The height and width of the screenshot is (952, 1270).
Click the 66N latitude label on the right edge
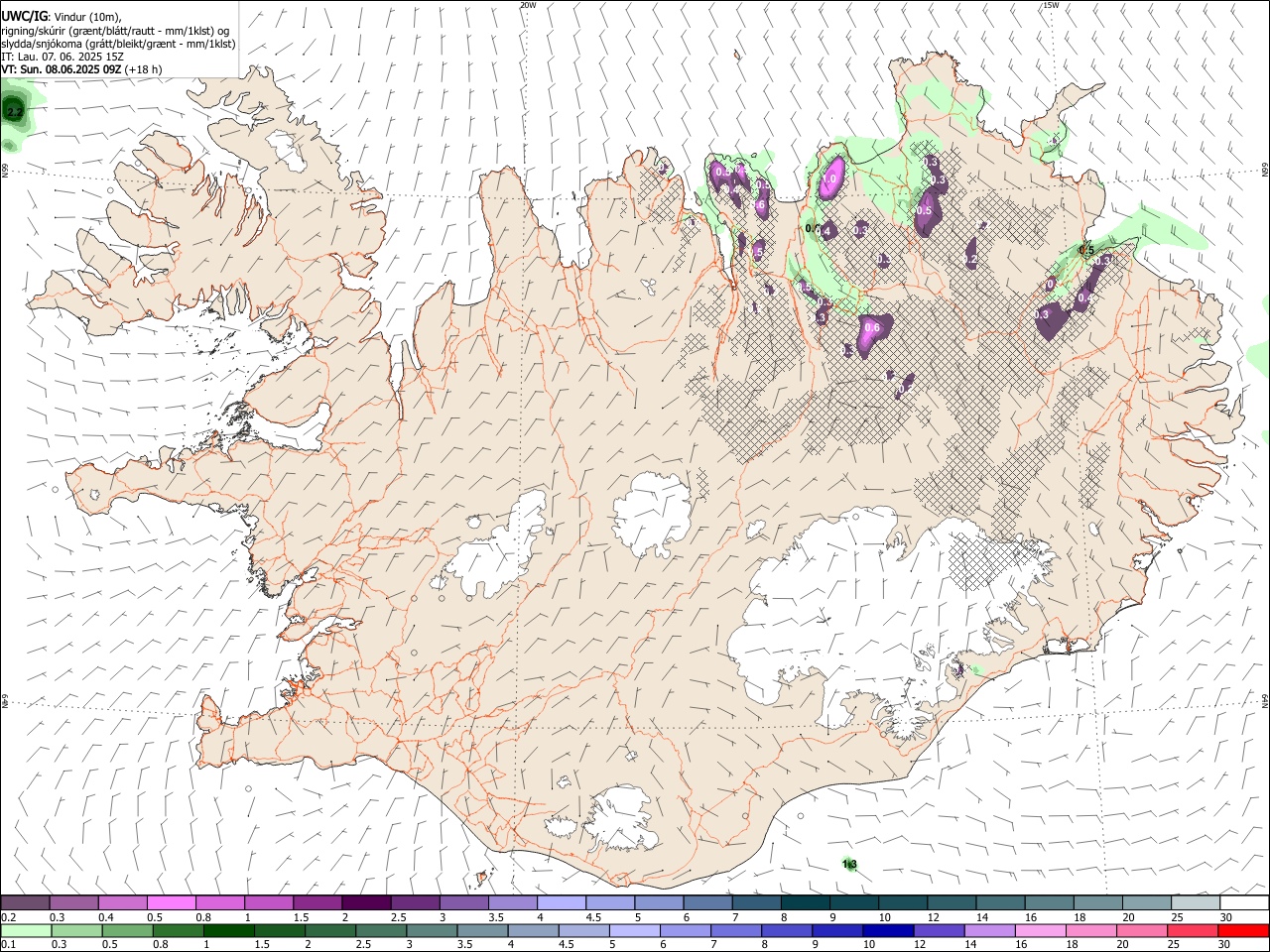(1265, 171)
